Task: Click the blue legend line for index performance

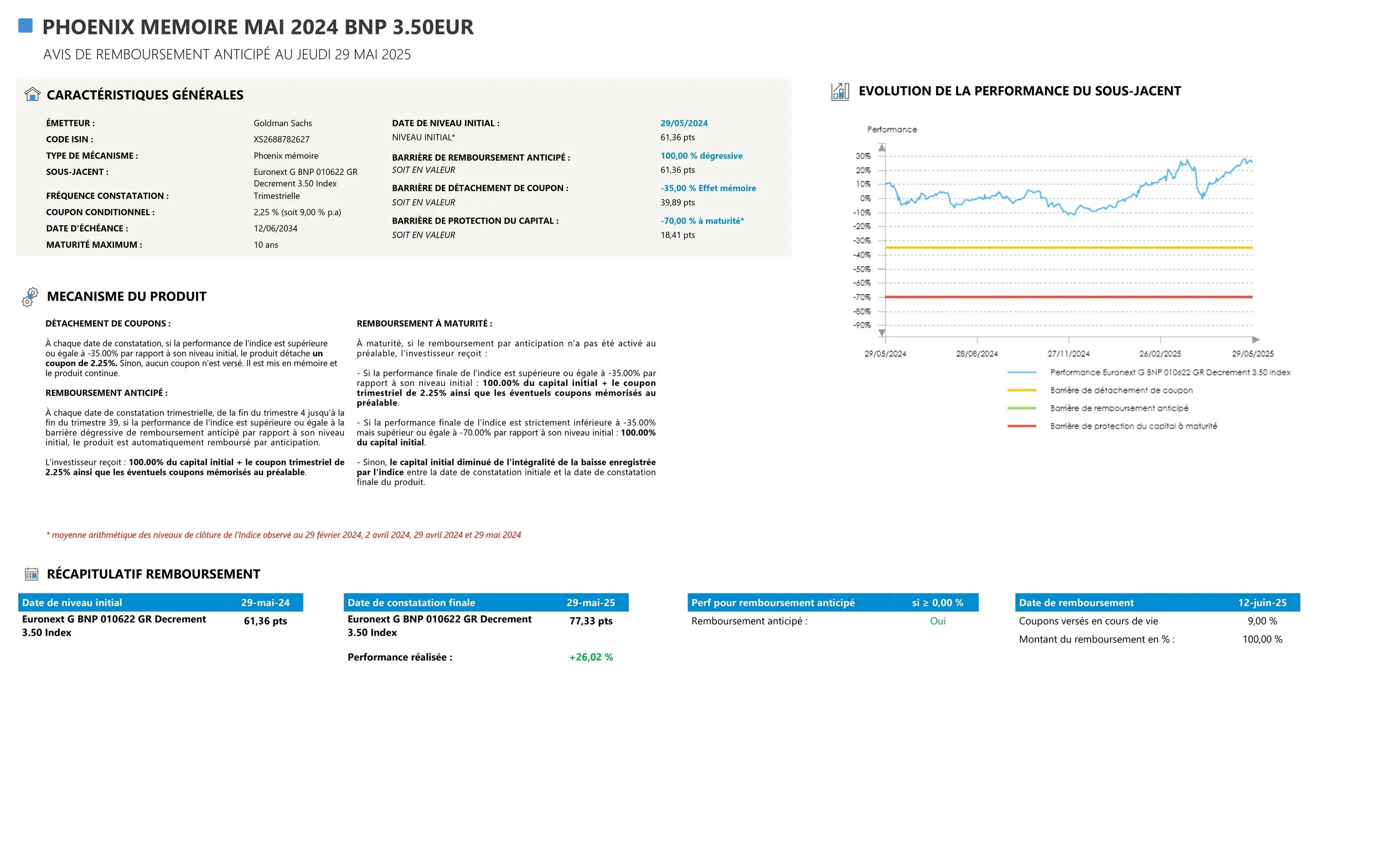Action: pyautogui.click(x=1021, y=373)
